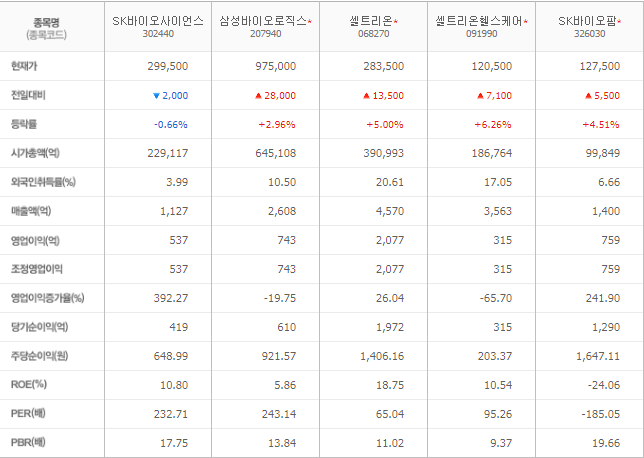644x458 pixels.
Task: Open 셀트리온헬스케어 stock link in header
Action: (479, 21)
